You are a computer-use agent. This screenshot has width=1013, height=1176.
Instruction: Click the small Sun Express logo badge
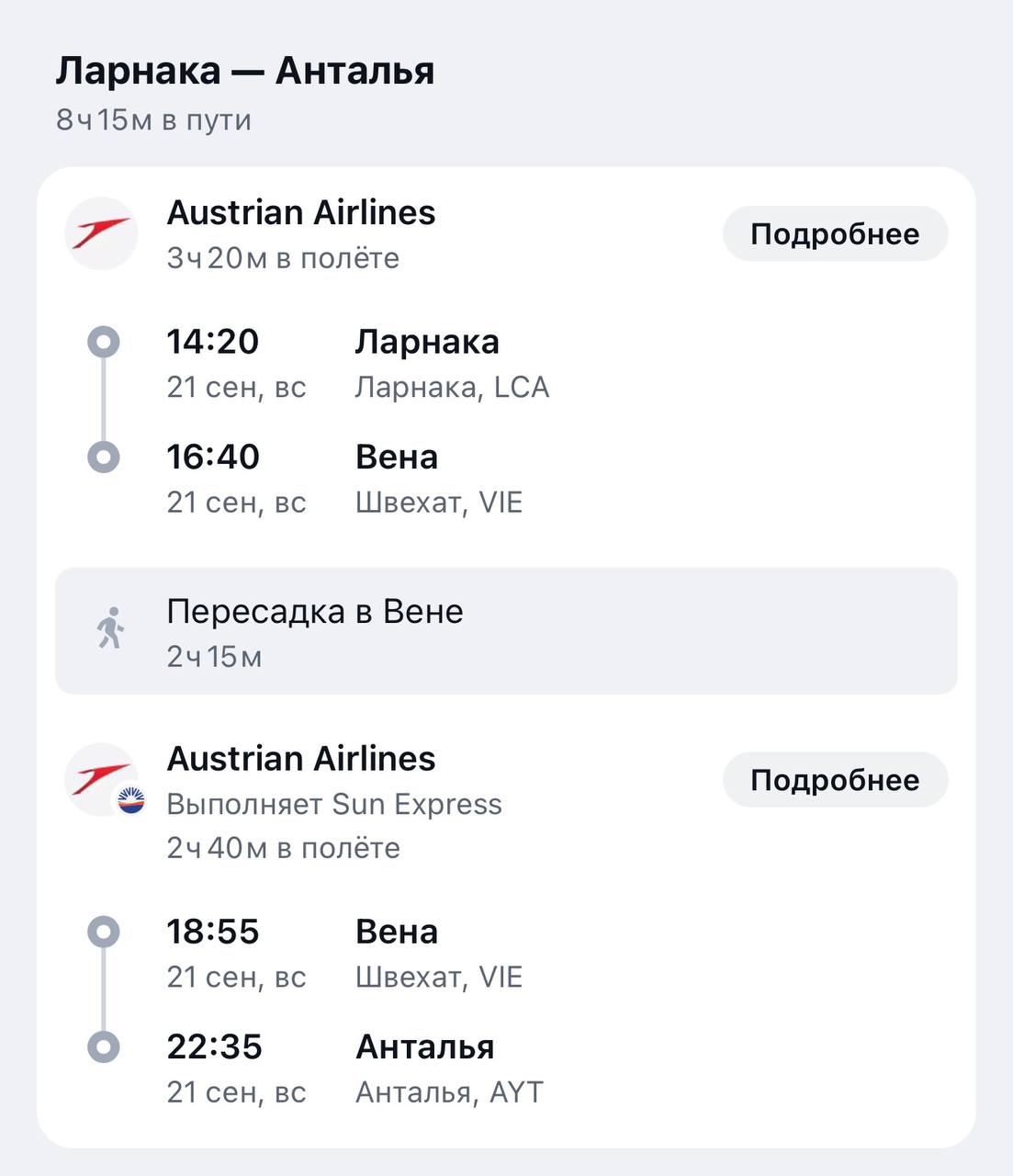click(131, 802)
